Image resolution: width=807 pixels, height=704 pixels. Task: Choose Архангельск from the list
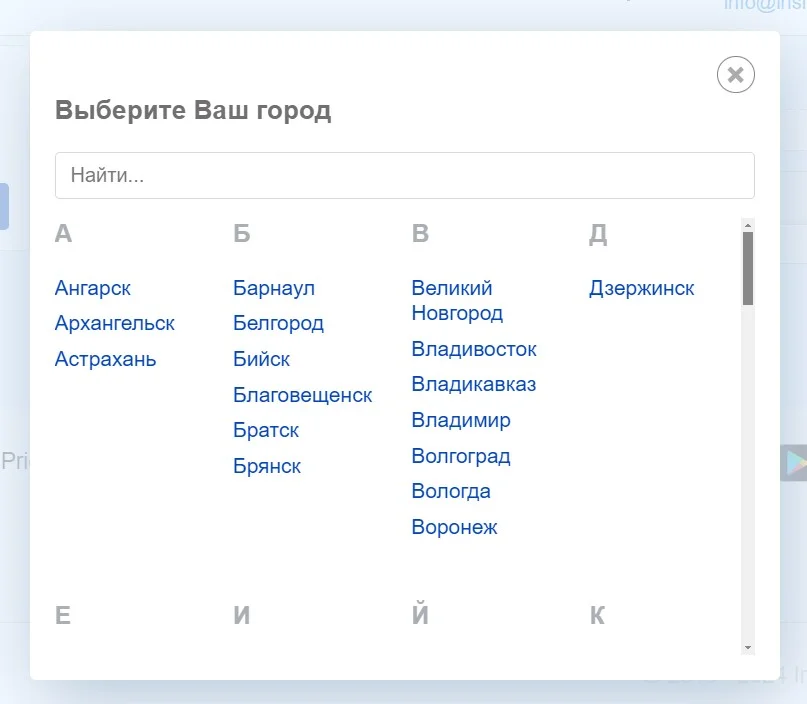(115, 323)
